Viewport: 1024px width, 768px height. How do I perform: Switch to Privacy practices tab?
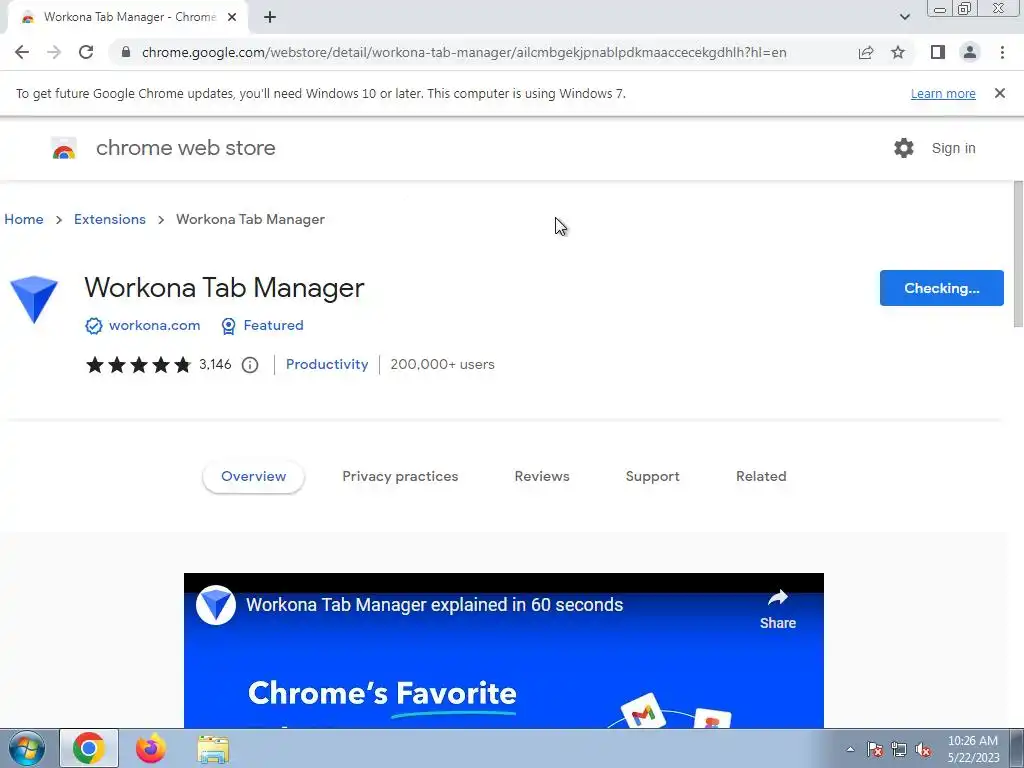click(400, 477)
